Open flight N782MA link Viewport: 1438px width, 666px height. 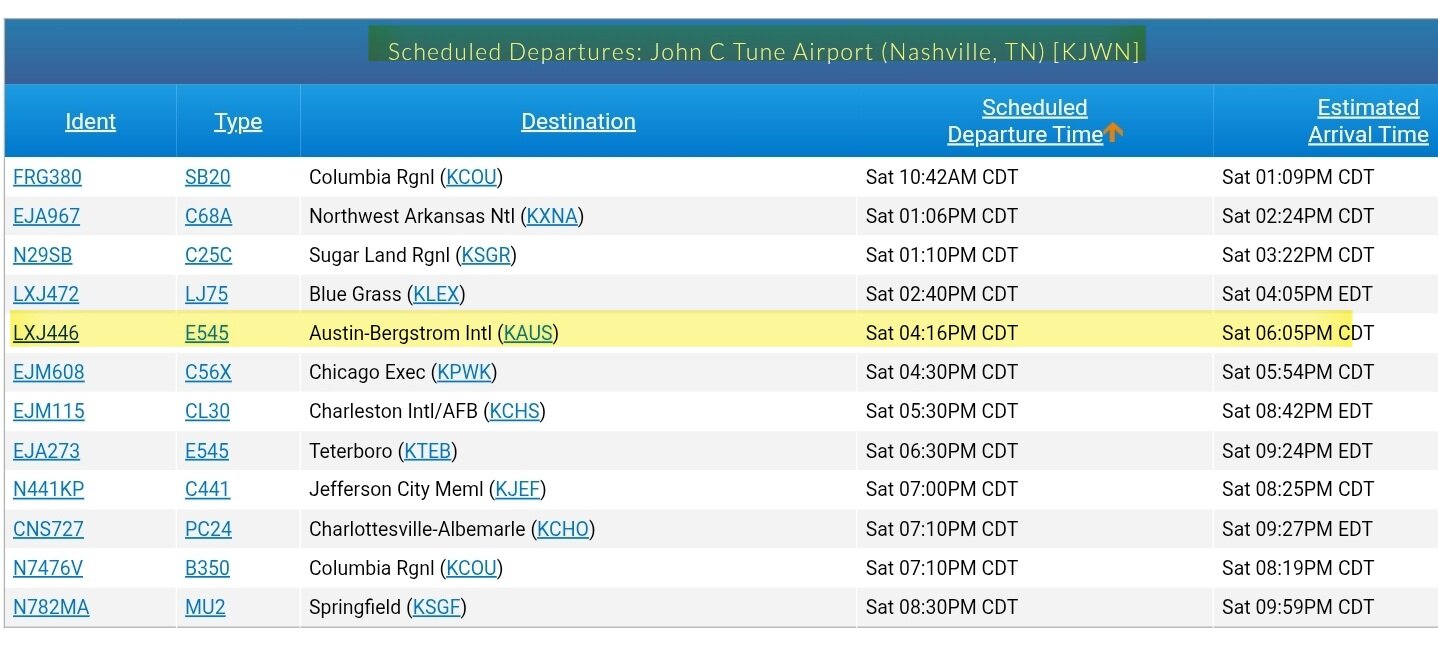coord(51,607)
